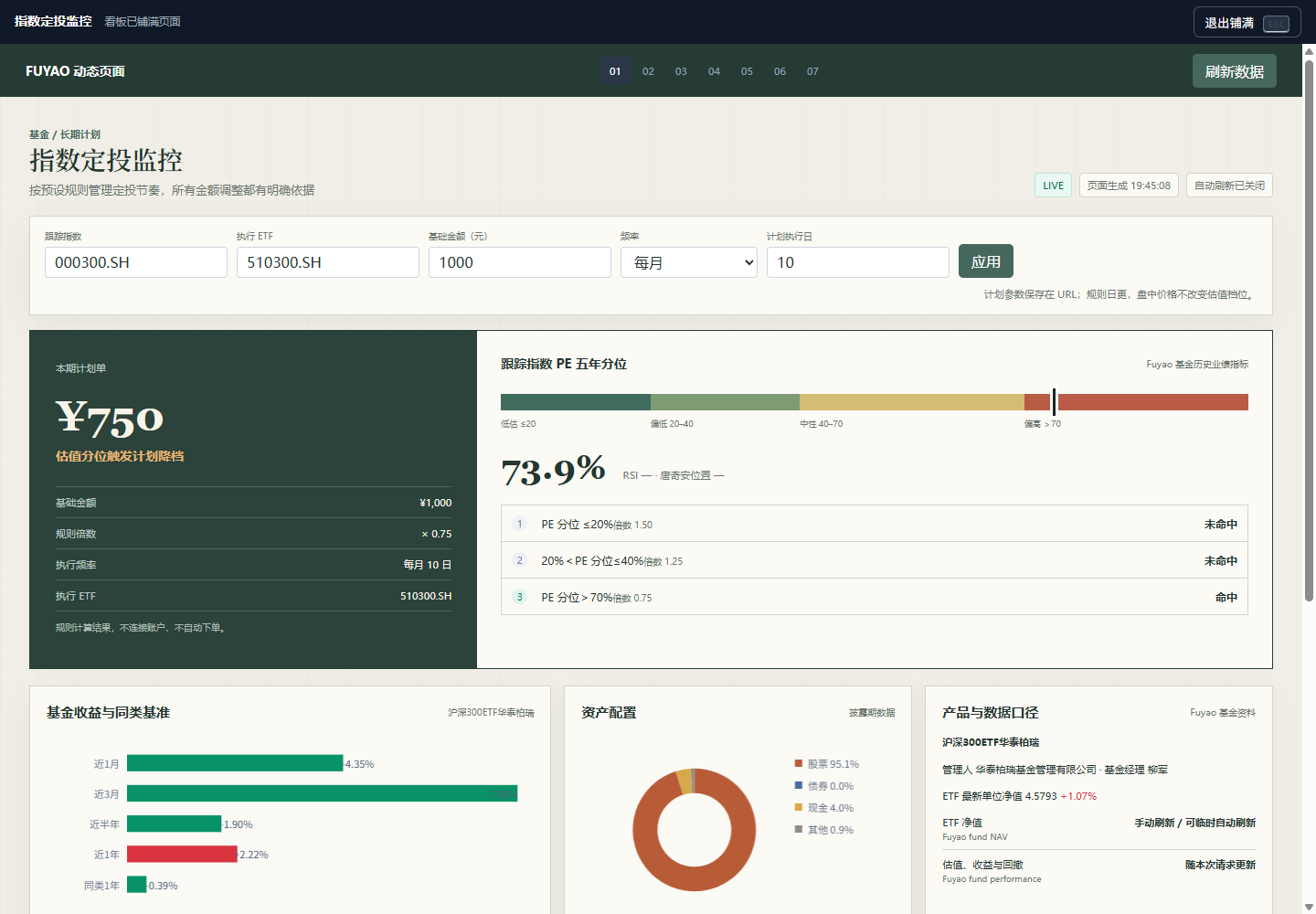Image resolution: width=1316 pixels, height=914 pixels.
Task: Click the black PE percentile marker
Action: pyautogui.click(x=1054, y=402)
